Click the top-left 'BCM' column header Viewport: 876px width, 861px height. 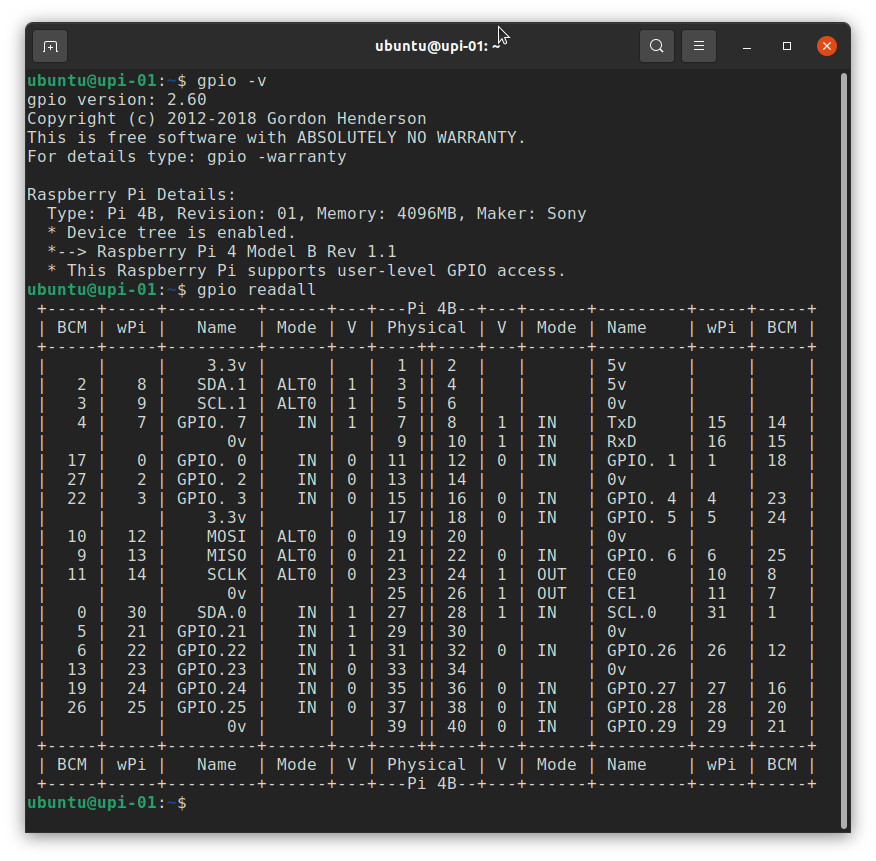pyautogui.click(x=72, y=328)
